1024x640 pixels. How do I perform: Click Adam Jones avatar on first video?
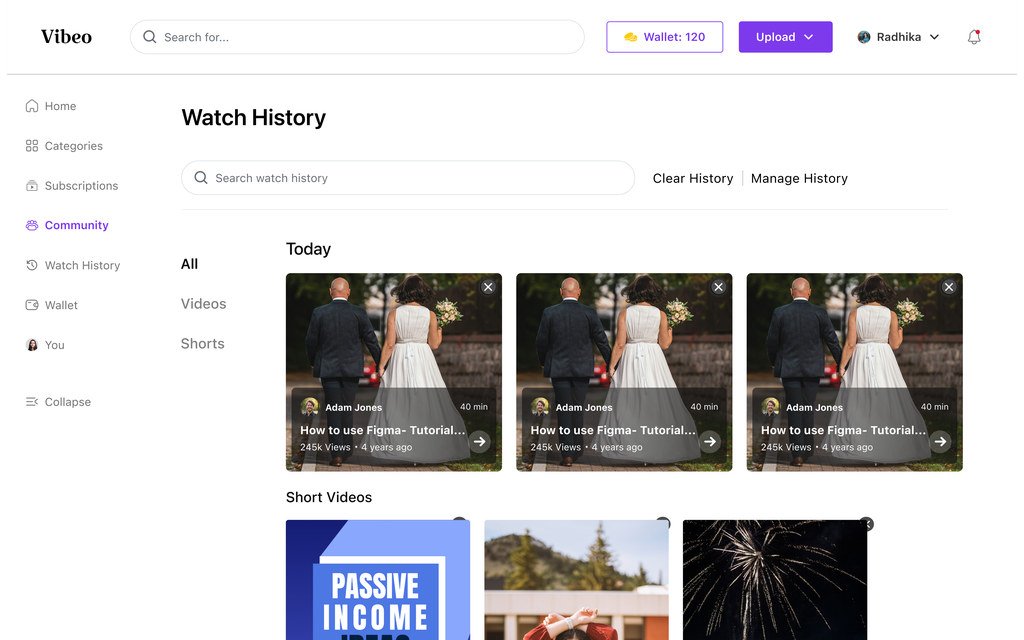pos(310,406)
